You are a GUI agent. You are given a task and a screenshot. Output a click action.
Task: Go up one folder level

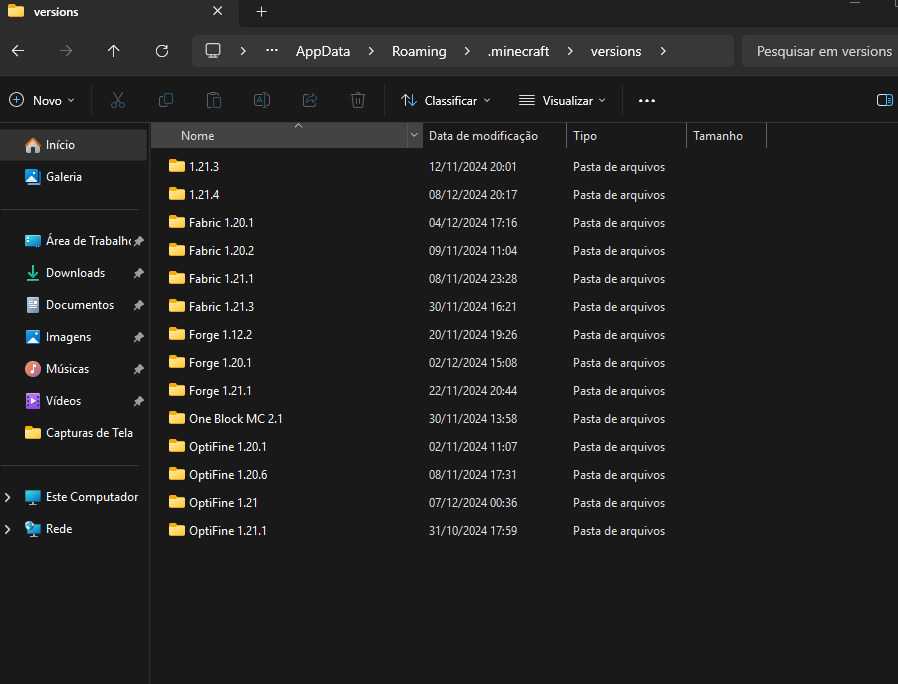pos(113,51)
